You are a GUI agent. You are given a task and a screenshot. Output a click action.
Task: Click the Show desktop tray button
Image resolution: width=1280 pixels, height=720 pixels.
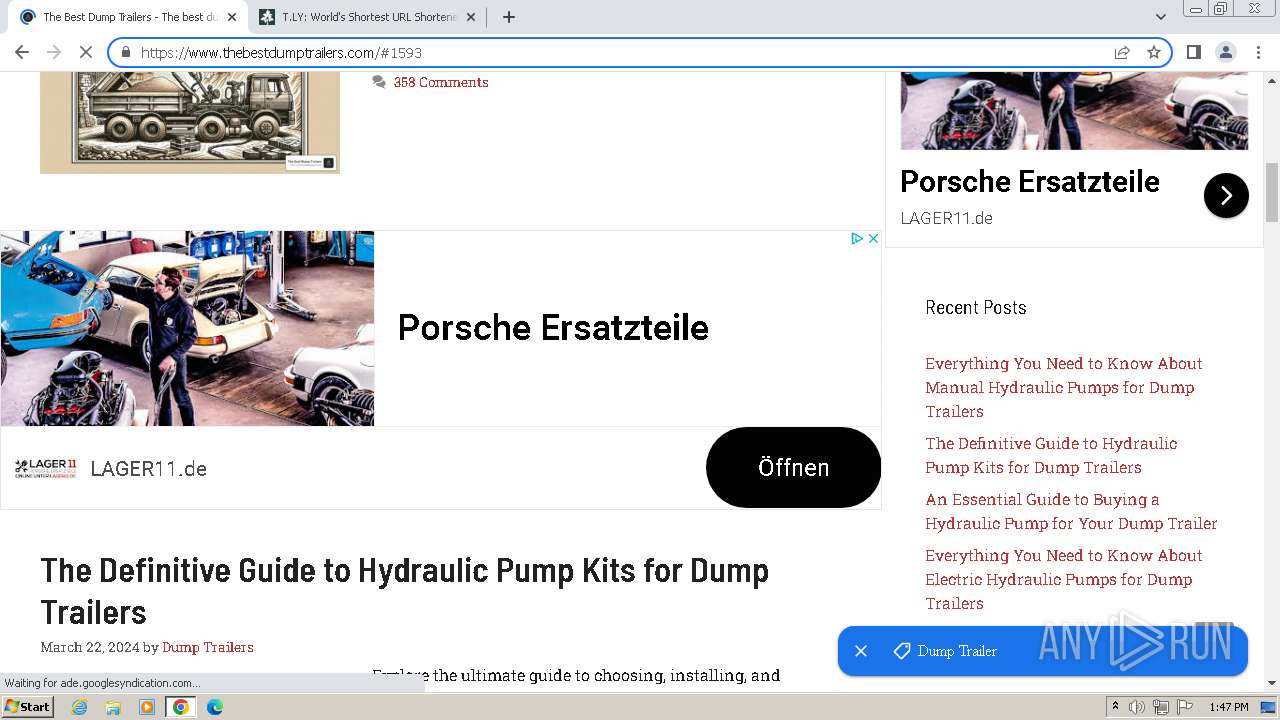1268,707
